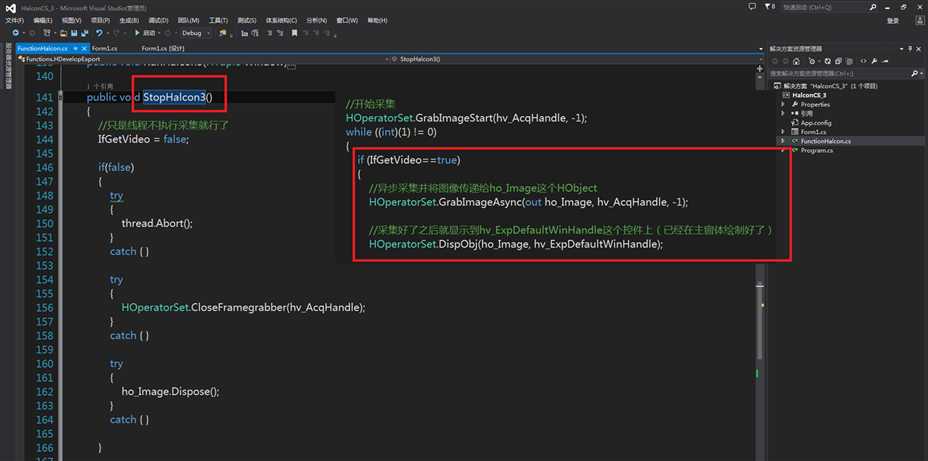The image size is (928, 461).
Task: Click the thread.Abort(); code line
Action: 157,224
